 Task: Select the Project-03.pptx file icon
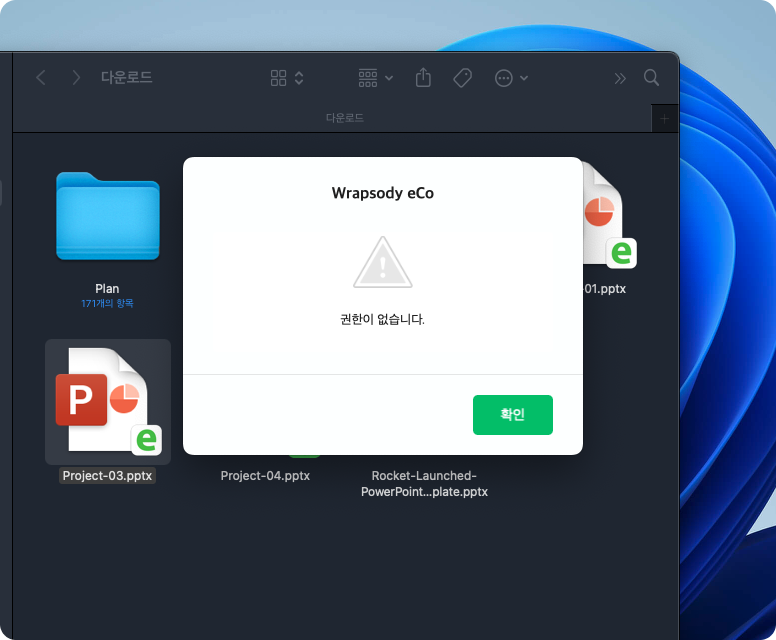pyautogui.click(x=108, y=401)
